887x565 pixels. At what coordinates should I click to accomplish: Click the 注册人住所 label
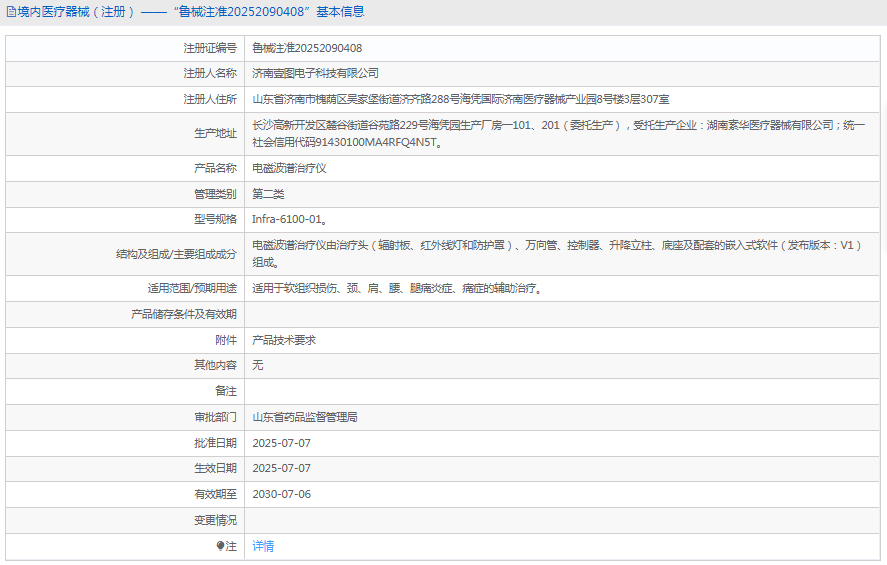[210, 99]
